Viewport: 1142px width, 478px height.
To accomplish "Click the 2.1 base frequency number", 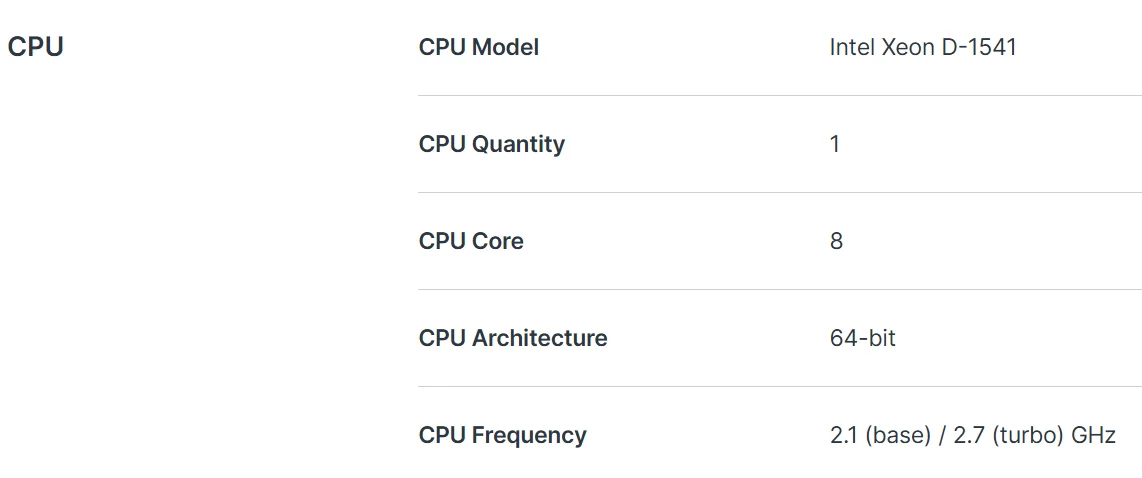I will tap(844, 436).
